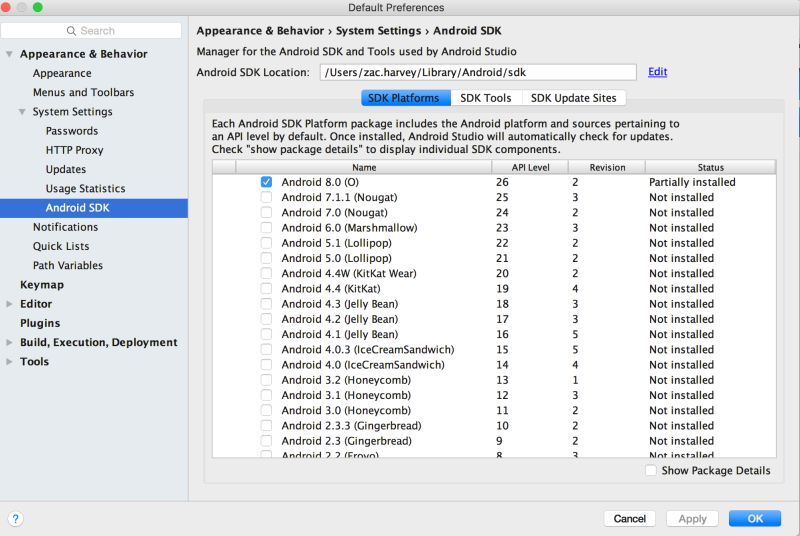Click the Search field in sidebar
800x536 pixels.
click(91, 31)
